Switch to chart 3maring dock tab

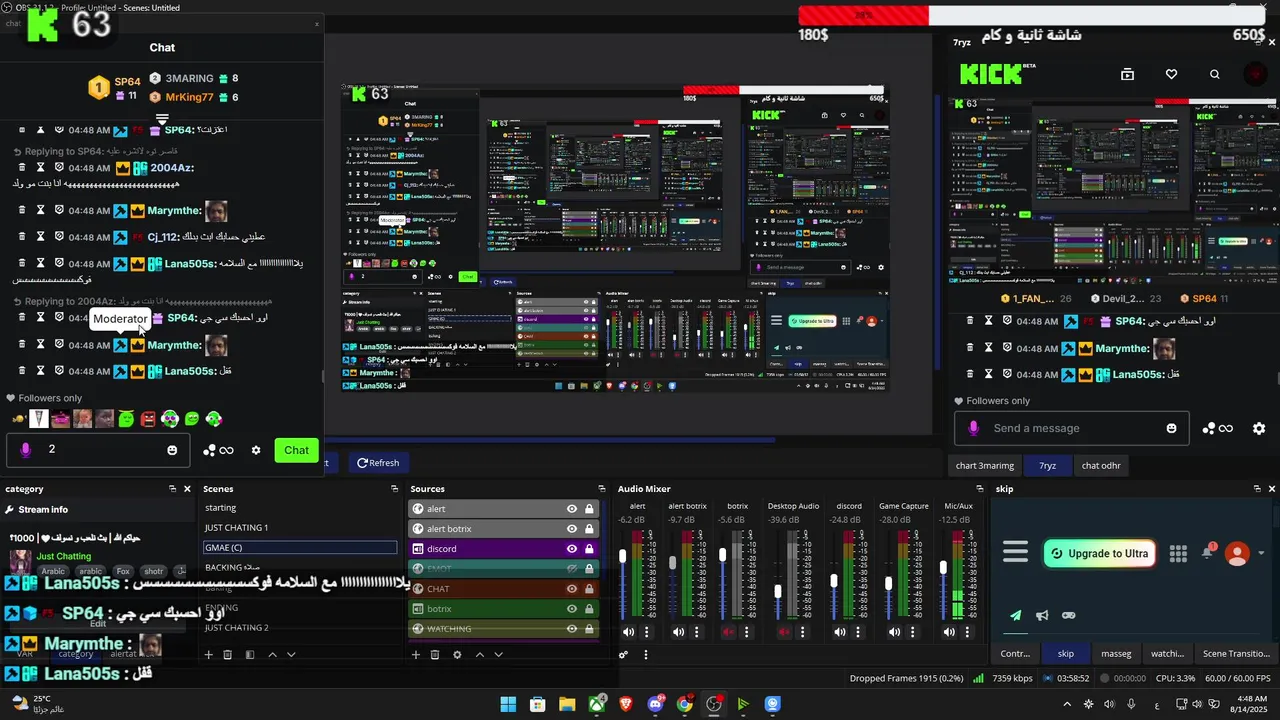984,465
